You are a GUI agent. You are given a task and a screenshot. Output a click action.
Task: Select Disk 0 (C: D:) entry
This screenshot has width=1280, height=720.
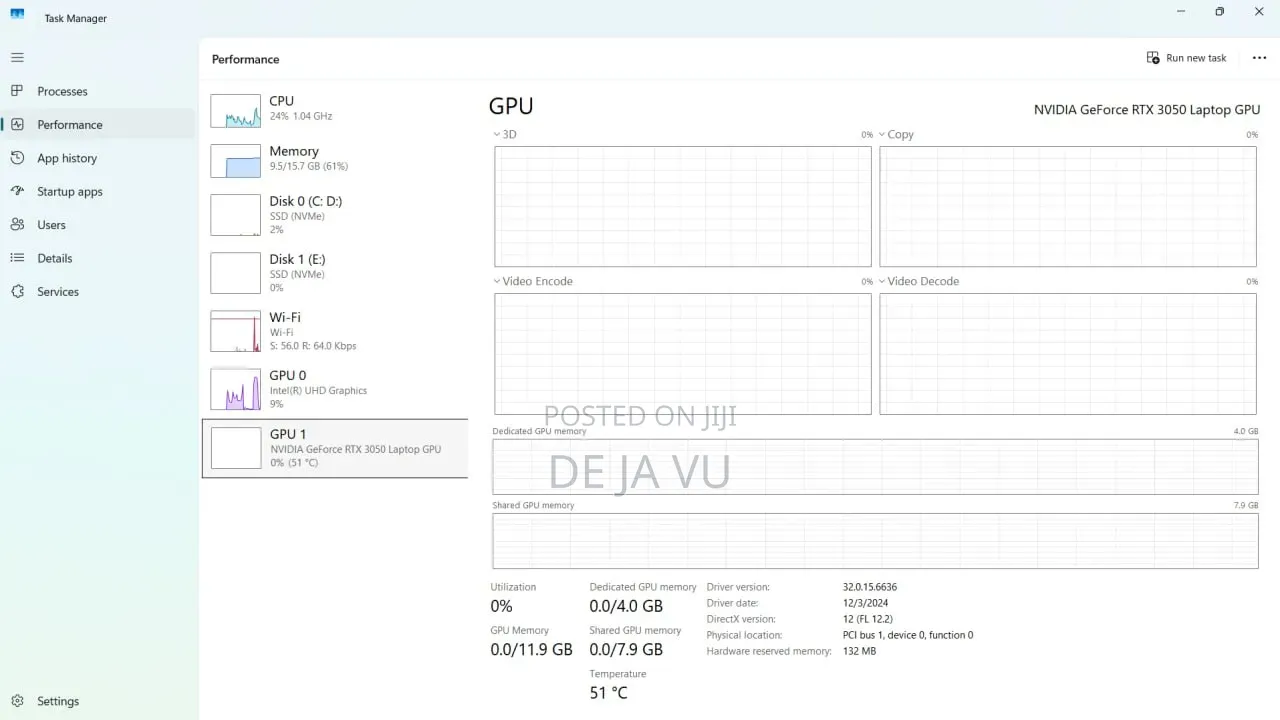(335, 215)
